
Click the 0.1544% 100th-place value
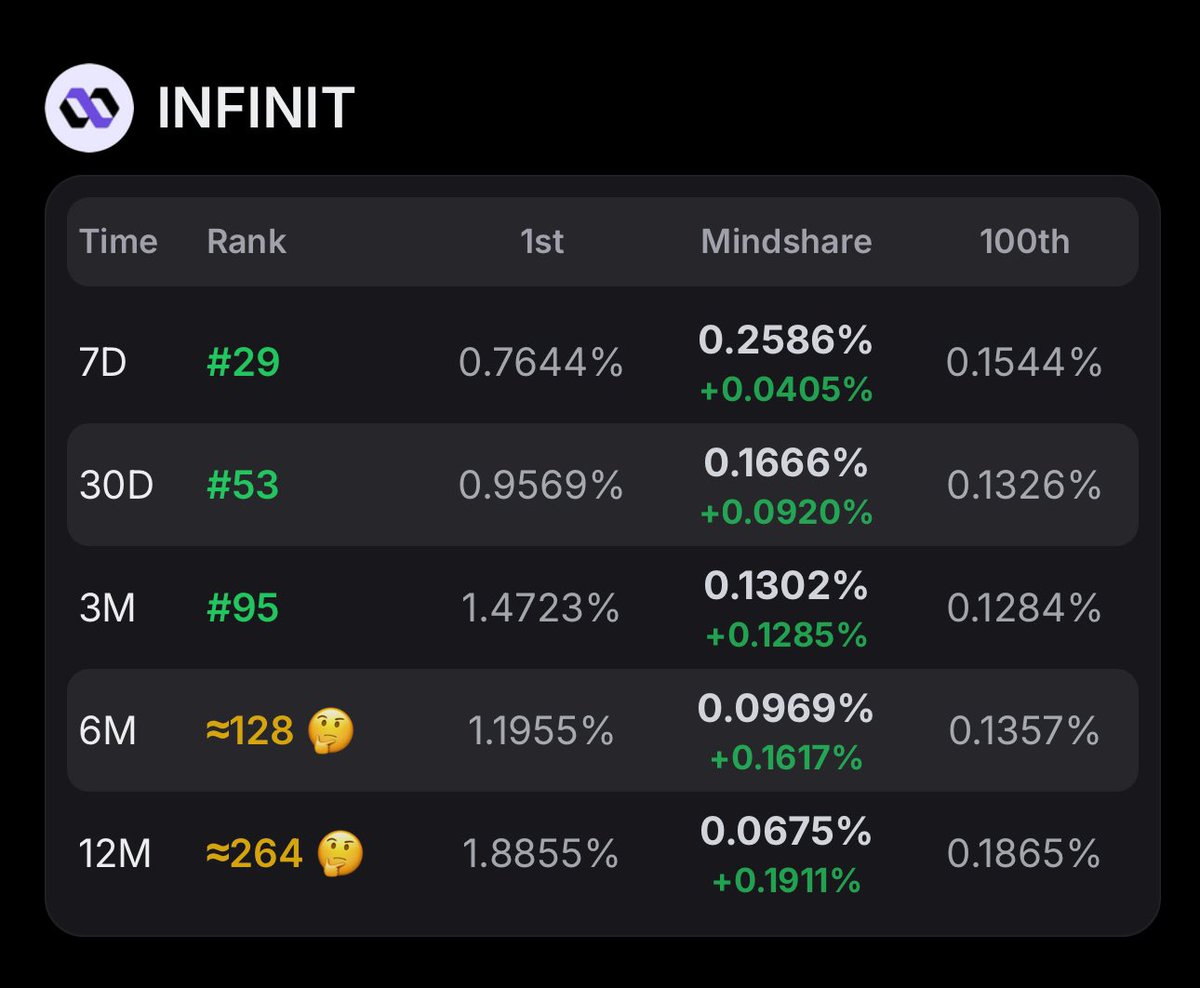[x=1025, y=362]
